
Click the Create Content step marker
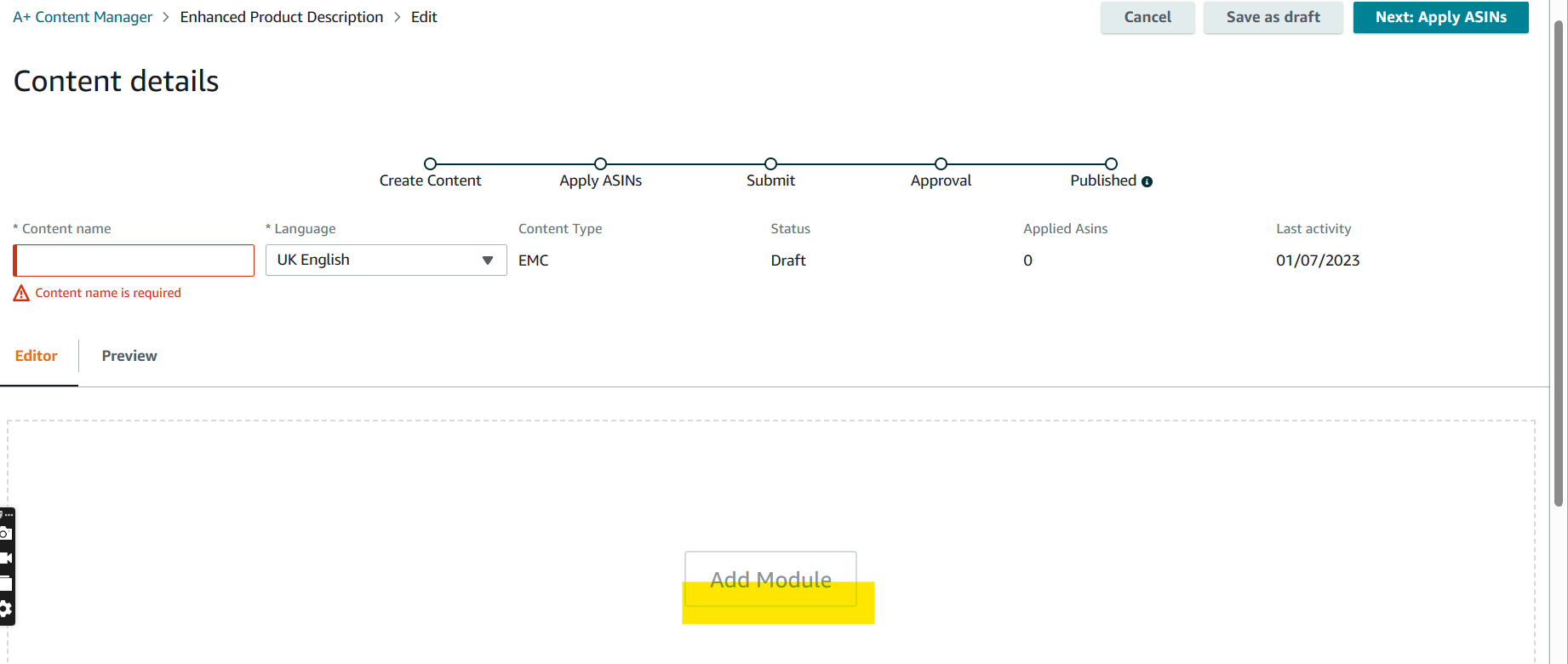(x=430, y=163)
